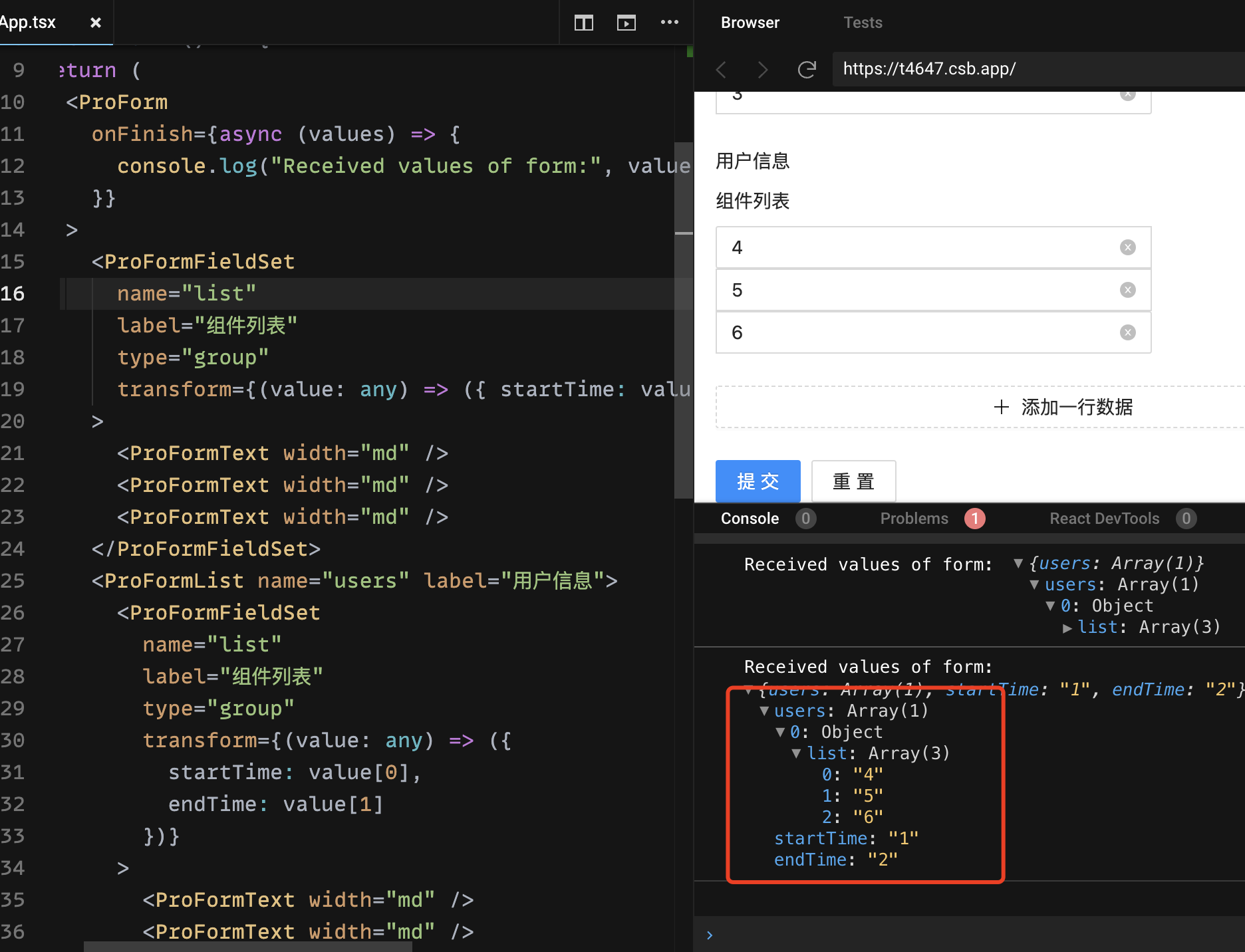Switch to the React DevTools tab

point(1105,519)
